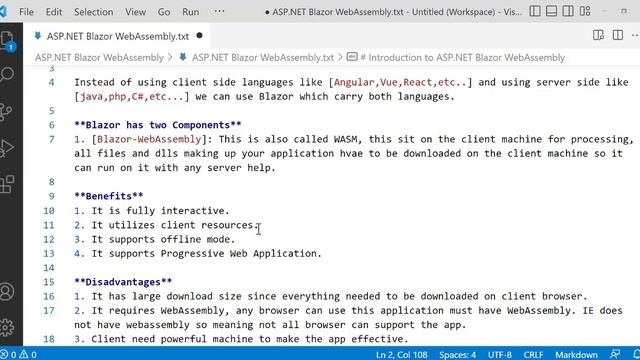This screenshot has height=360, width=640.
Task: Open the Run and Debug view
Action: pos(7,148)
